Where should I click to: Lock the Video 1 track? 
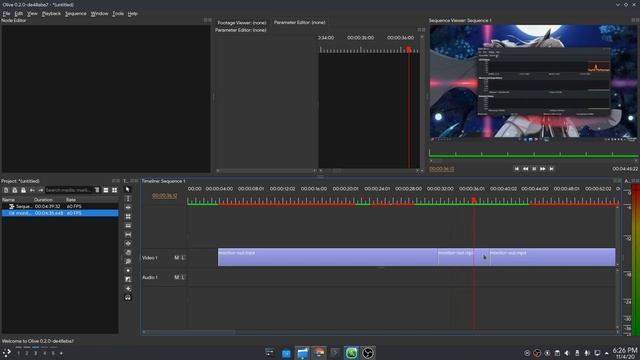point(183,258)
